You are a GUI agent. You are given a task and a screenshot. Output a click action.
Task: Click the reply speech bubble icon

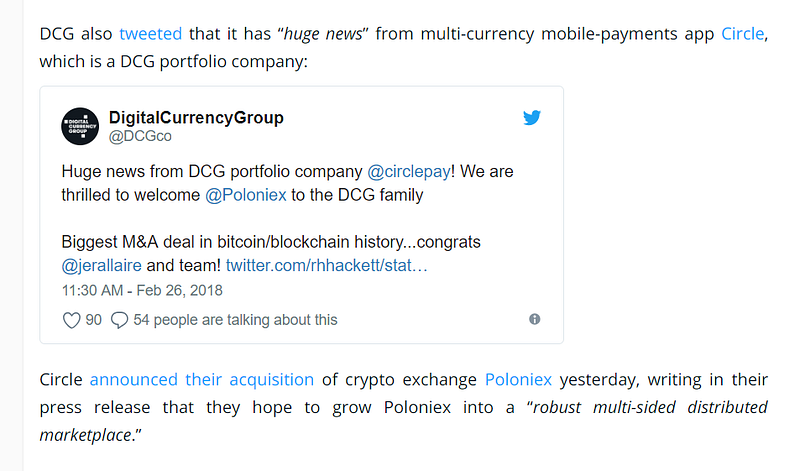click(119, 320)
